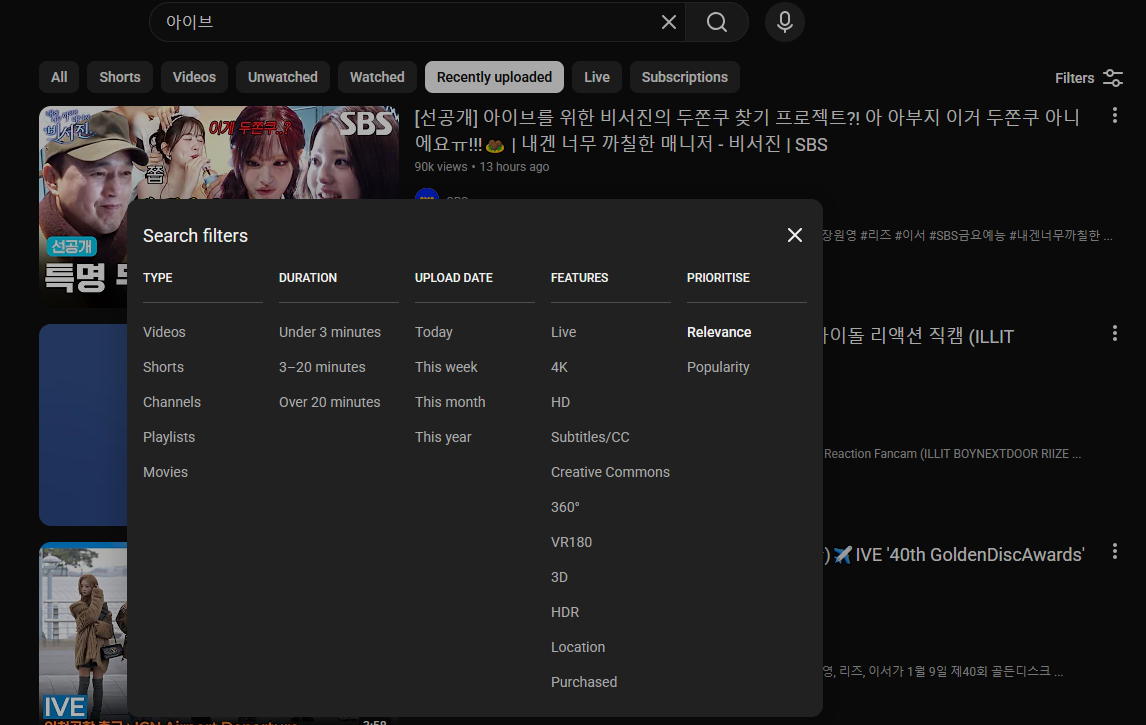Filter upload date to This week

point(446,367)
